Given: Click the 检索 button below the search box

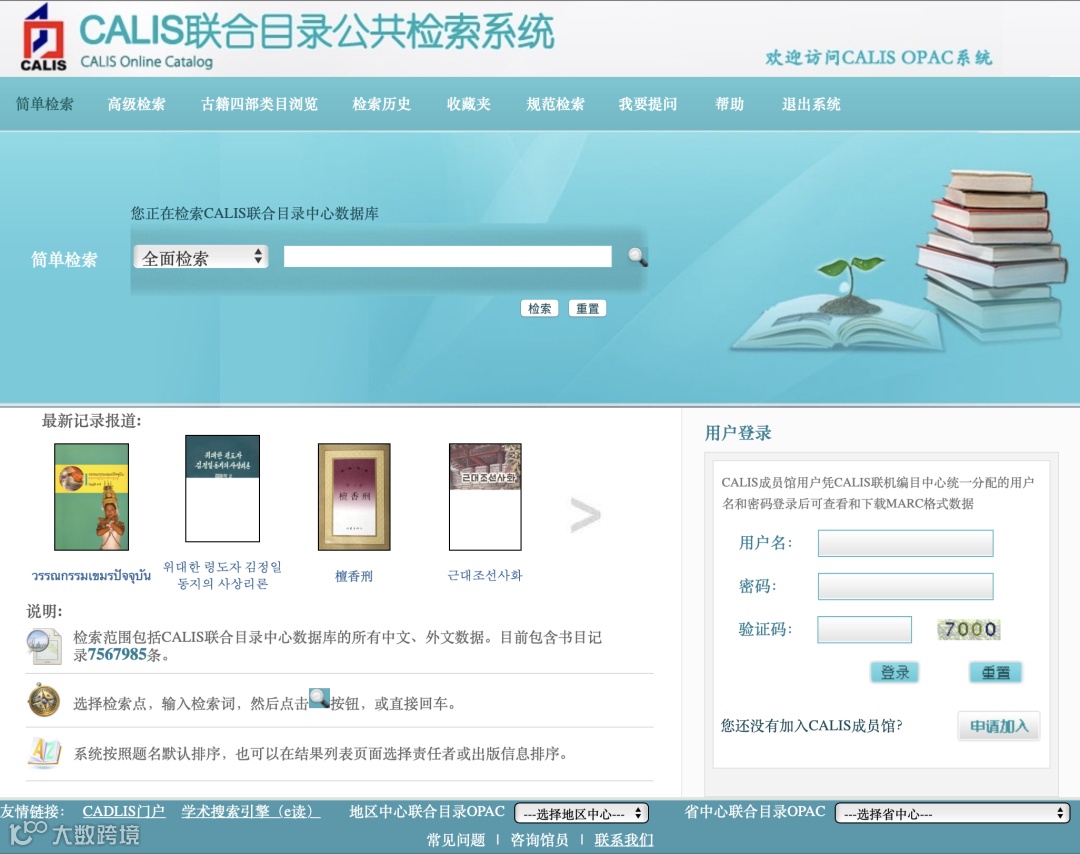Looking at the screenshot, I should pos(539,308).
